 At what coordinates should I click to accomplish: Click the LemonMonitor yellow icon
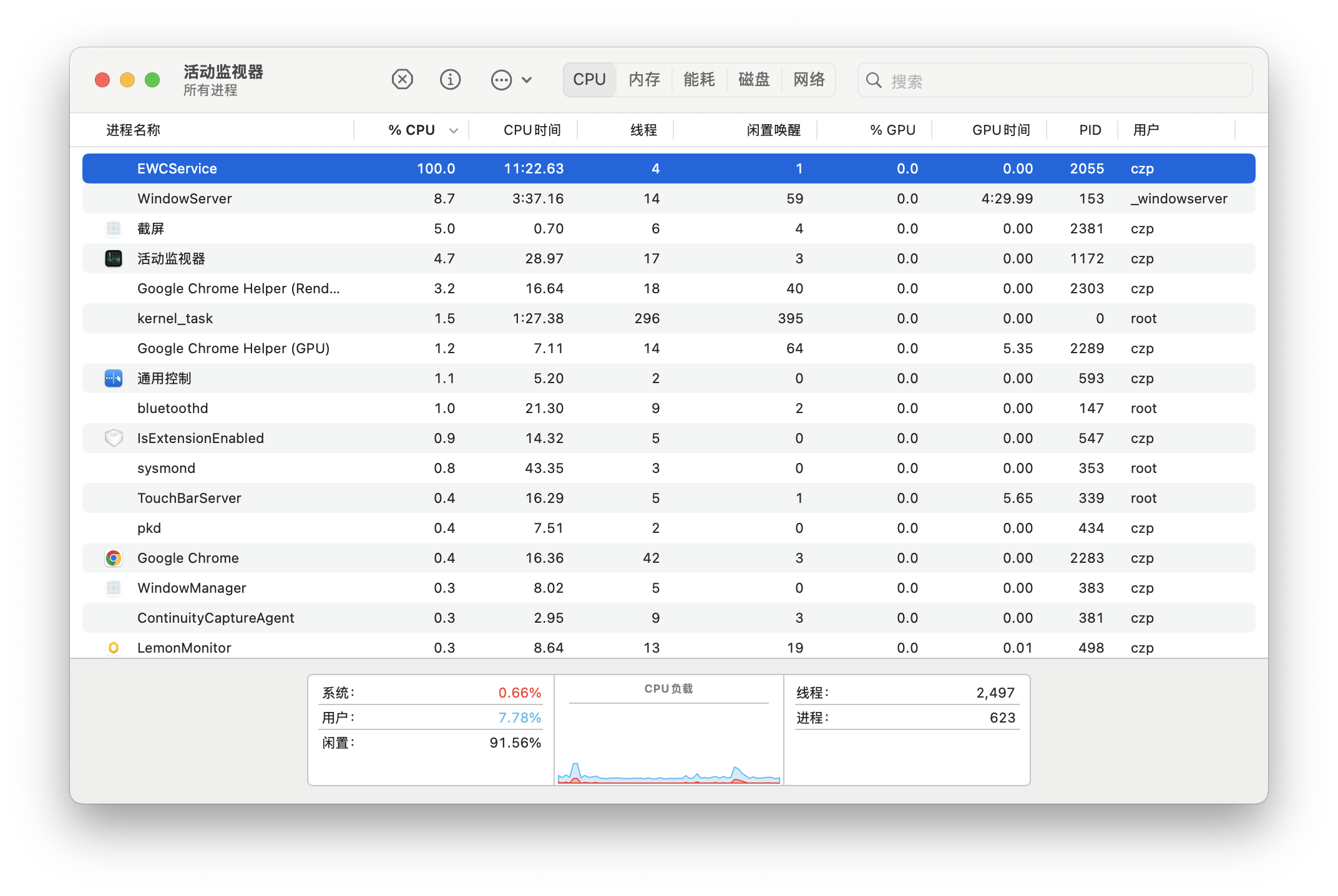point(114,648)
